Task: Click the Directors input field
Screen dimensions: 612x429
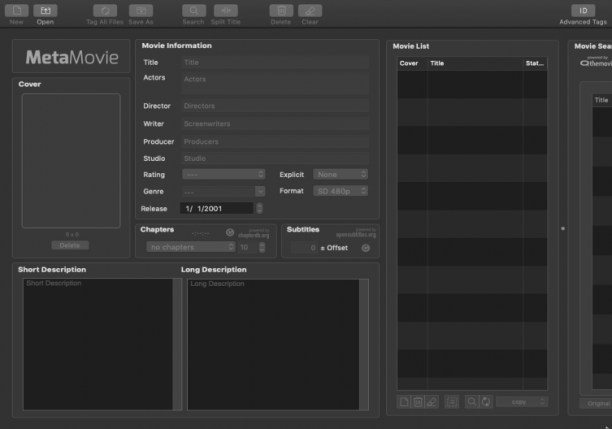Action: pos(275,106)
